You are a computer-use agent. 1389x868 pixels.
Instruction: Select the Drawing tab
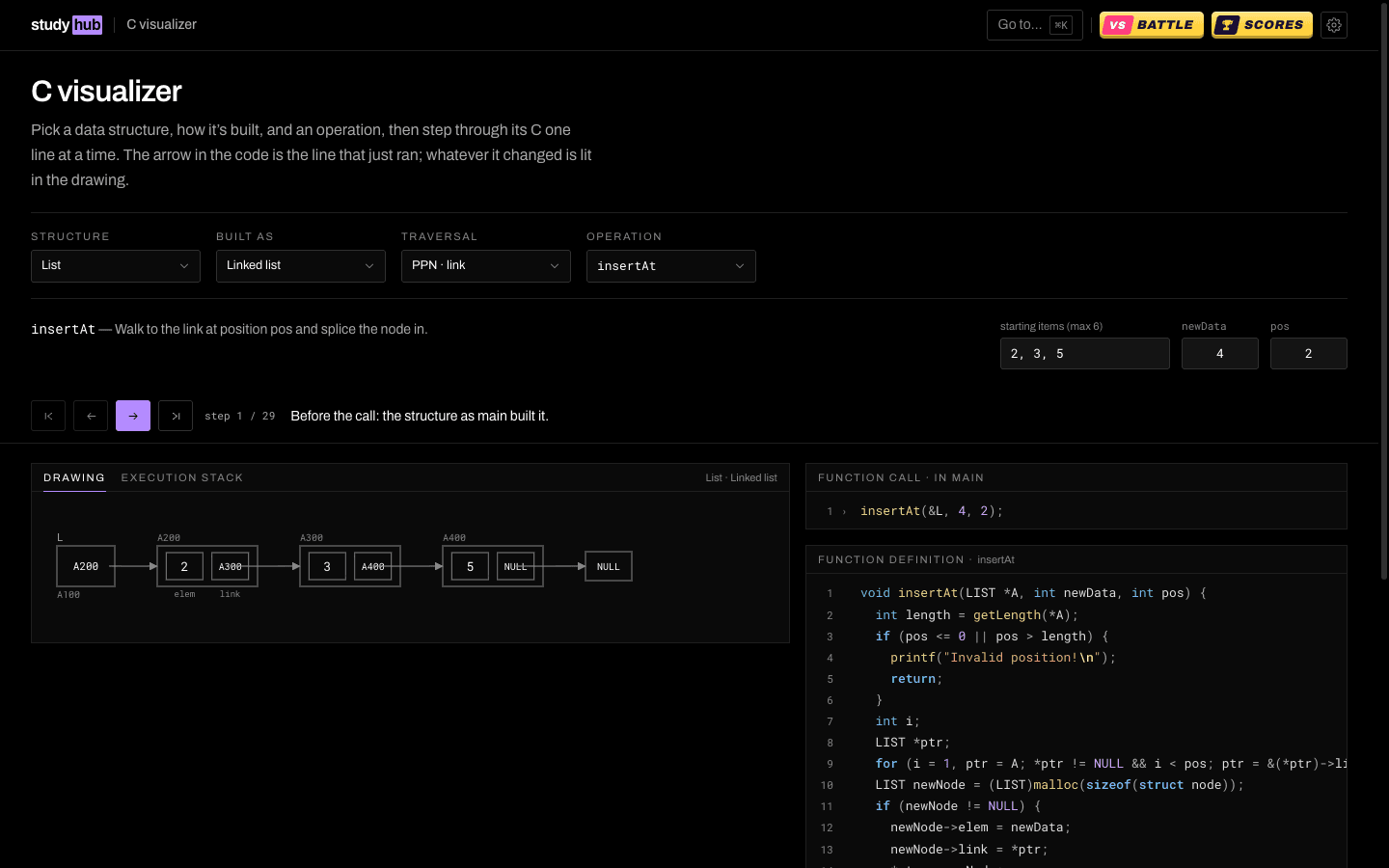point(74,477)
